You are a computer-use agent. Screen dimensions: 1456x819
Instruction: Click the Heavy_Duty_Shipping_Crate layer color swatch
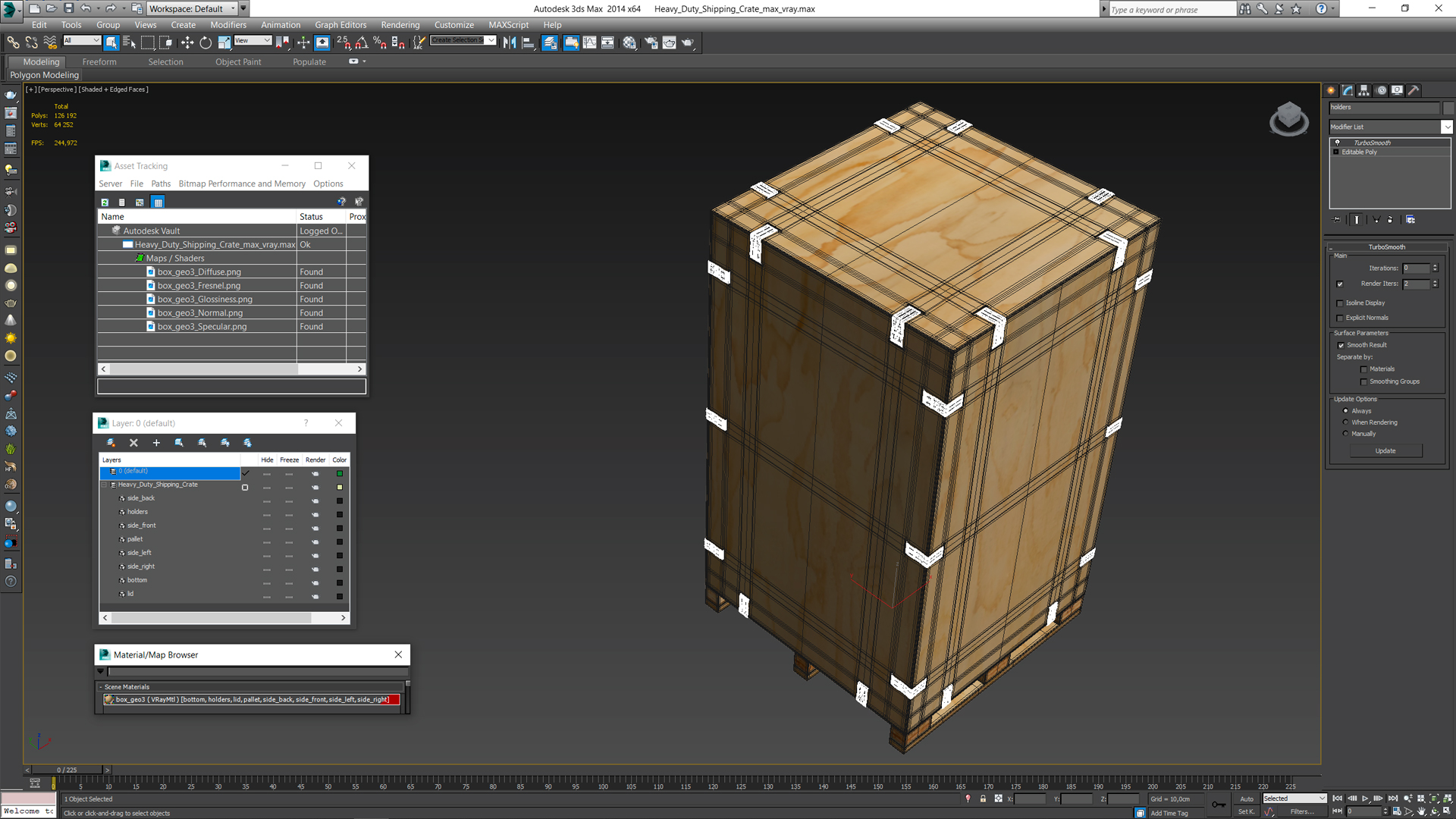340,488
